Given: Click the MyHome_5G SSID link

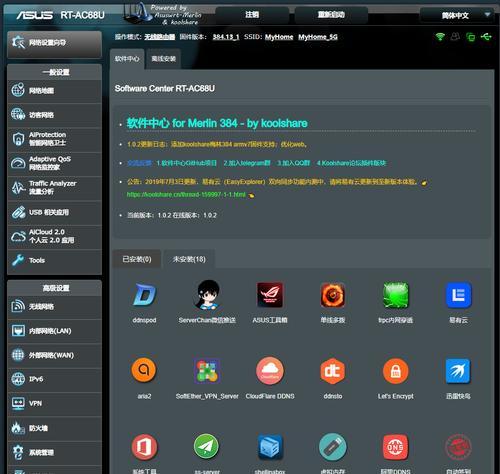Looking at the screenshot, I should pos(318,37).
